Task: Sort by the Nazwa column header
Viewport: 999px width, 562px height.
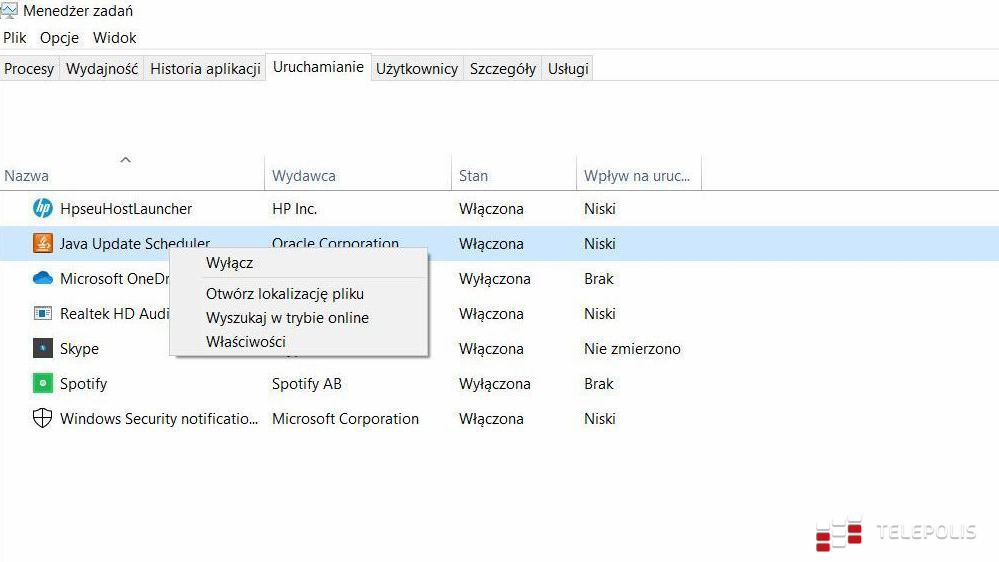Action: [27, 176]
